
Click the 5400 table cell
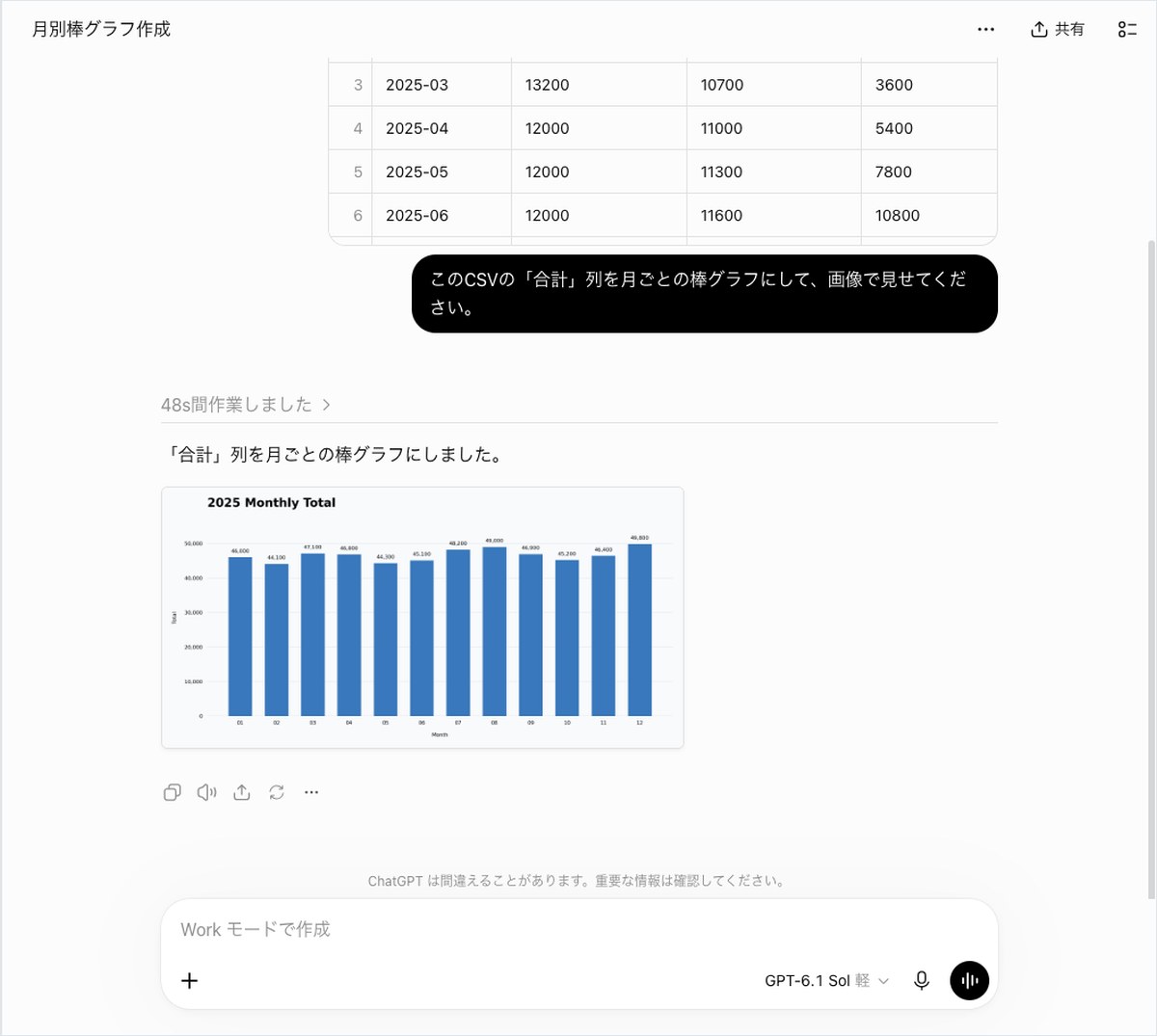pyautogui.click(x=929, y=128)
